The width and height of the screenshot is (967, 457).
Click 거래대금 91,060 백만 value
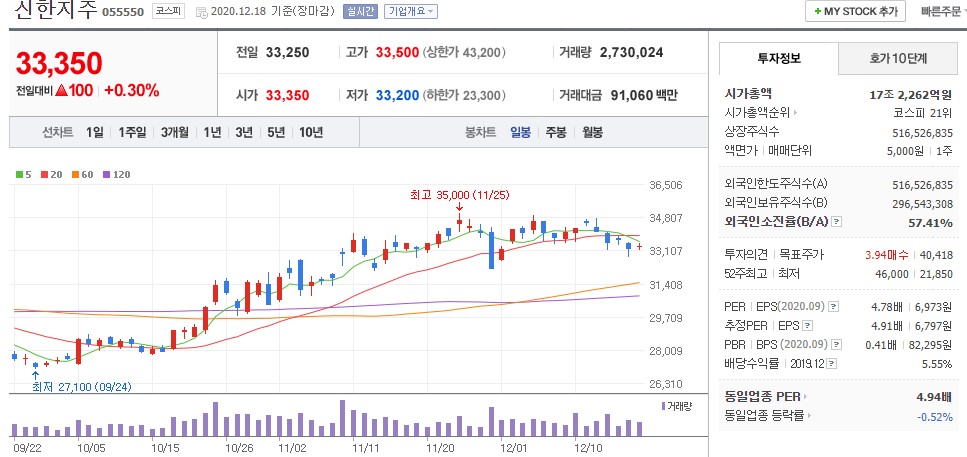point(644,96)
